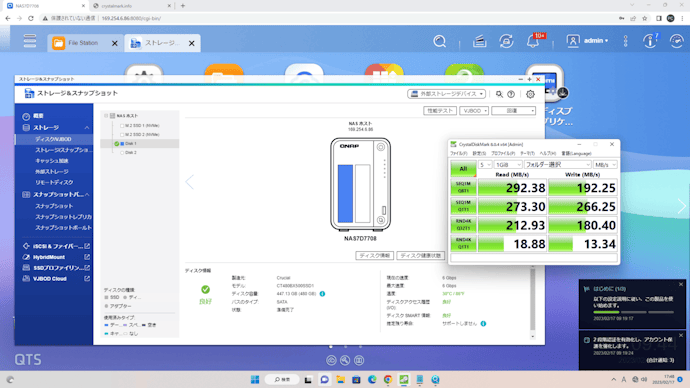
Task: Collapse the ストレージ sidebar section
Action: coord(87,128)
